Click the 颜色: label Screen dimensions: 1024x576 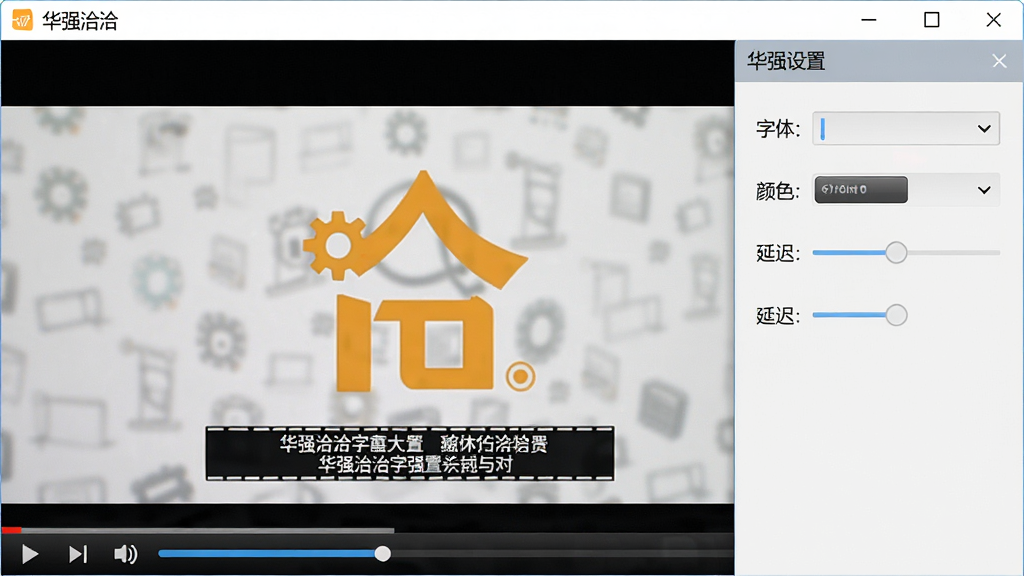point(778,191)
